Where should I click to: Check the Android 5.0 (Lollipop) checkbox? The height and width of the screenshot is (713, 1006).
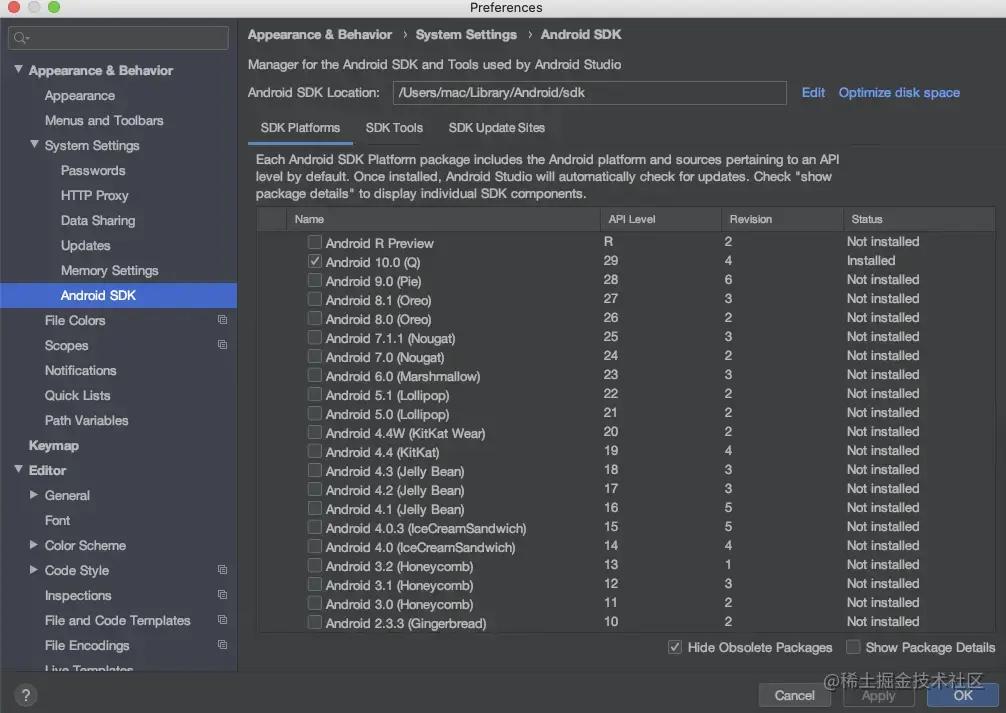(314, 413)
